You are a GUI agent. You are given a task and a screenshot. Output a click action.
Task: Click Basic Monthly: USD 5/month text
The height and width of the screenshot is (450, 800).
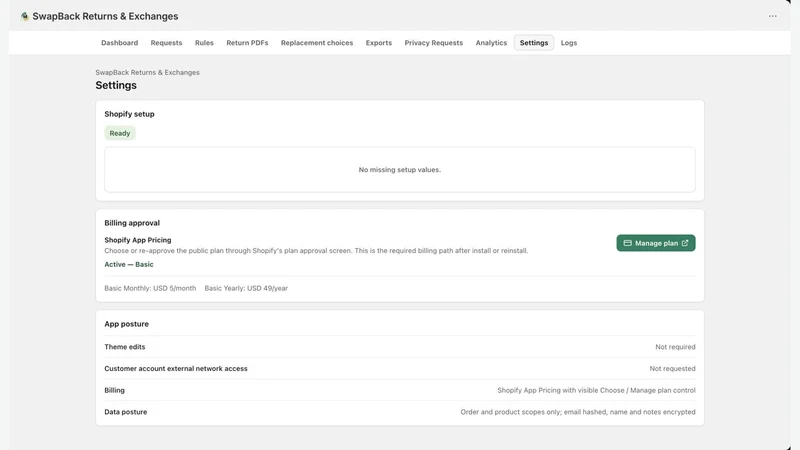[150, 288]
